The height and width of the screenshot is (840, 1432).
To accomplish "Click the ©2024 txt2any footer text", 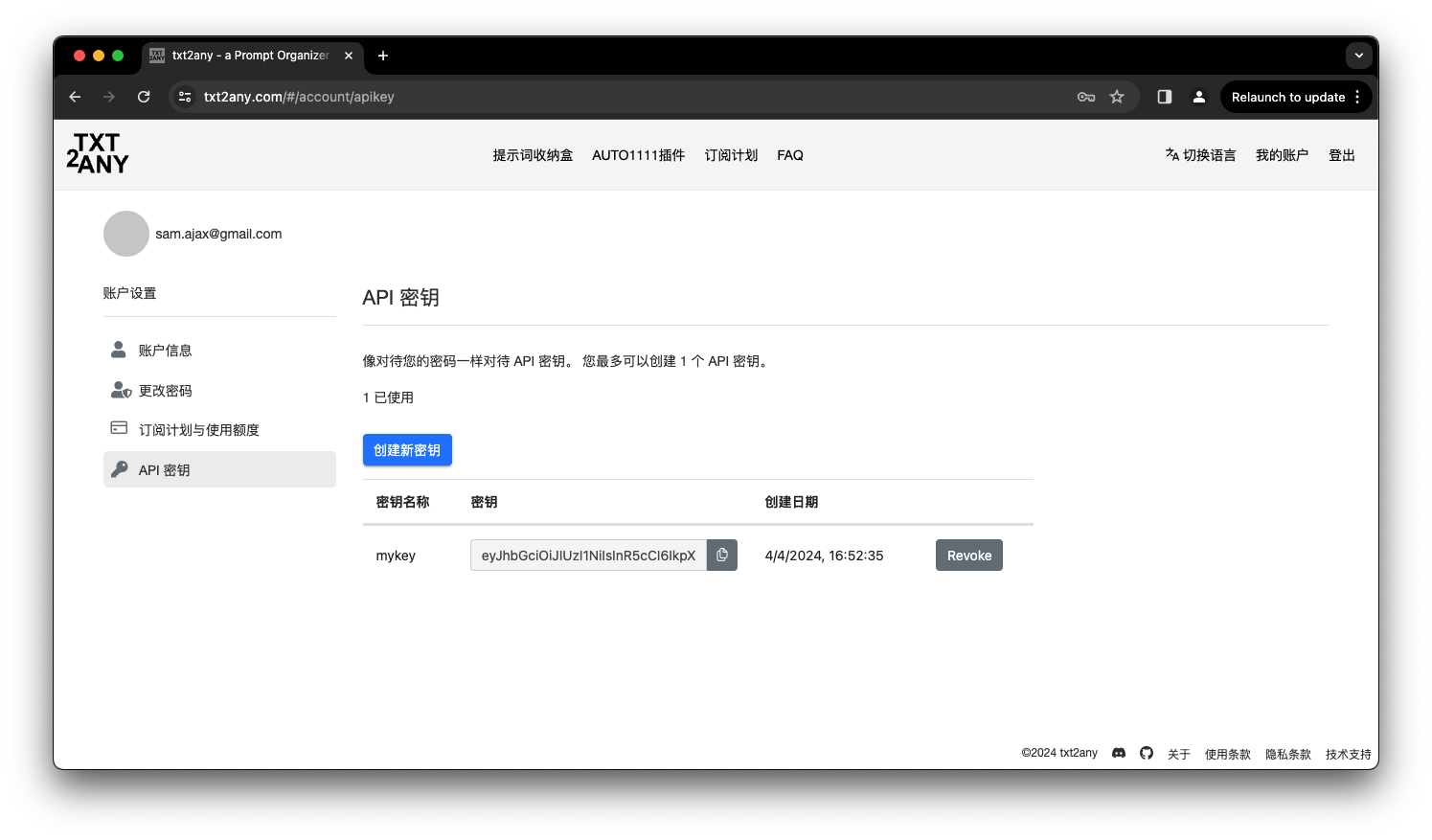I will 1059,753.
